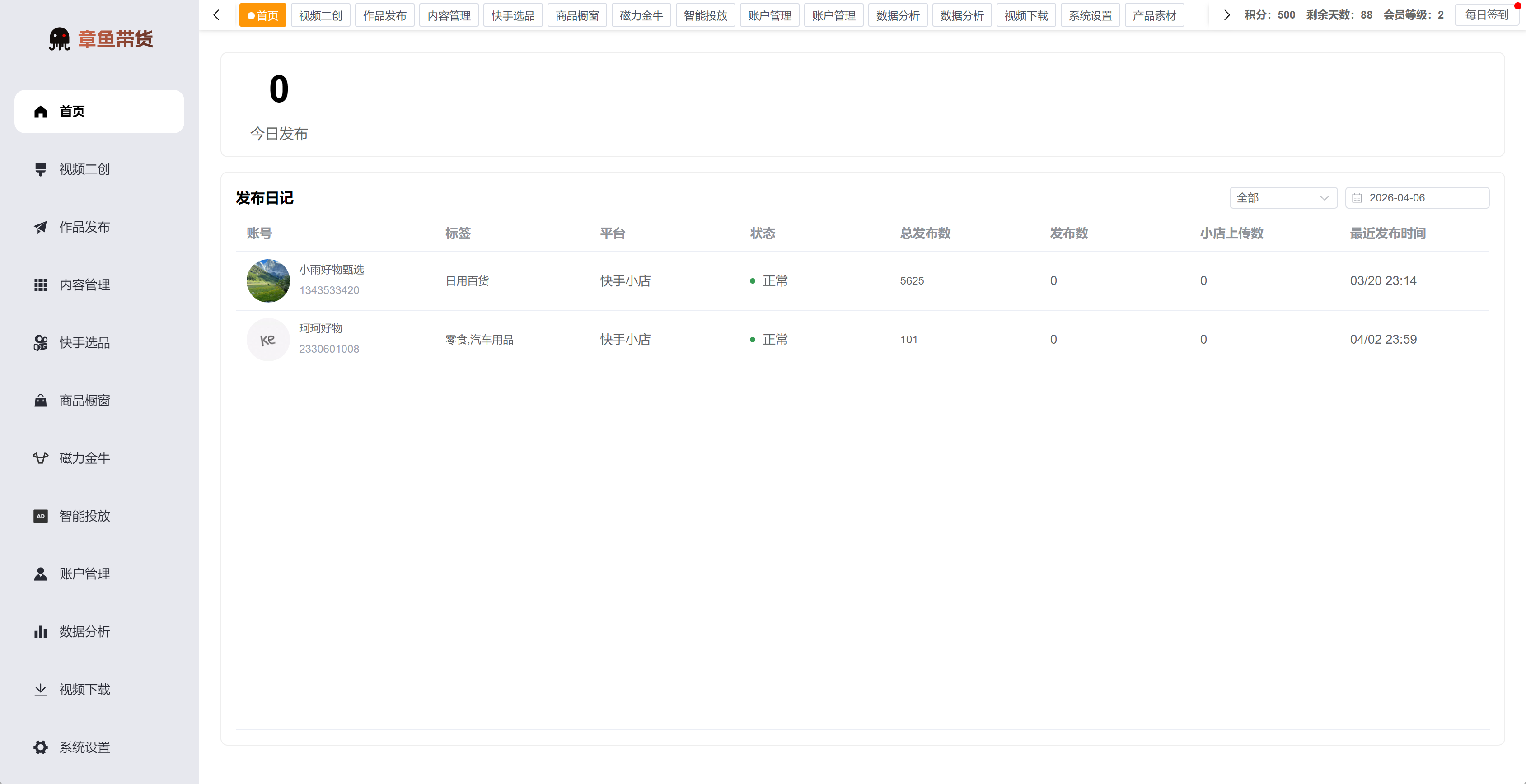Select 作品发布 label in the sidebar
This screenshot has height=784, width=1526.
click(85, 227)
